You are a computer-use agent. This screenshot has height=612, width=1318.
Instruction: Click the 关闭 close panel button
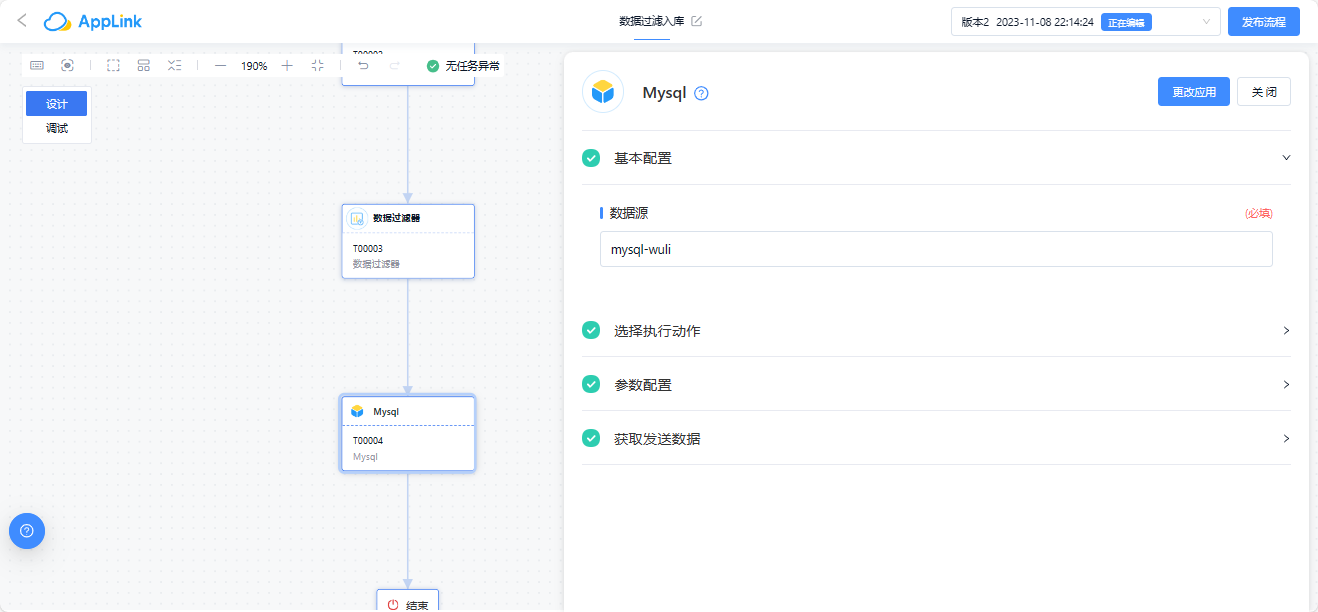[x=1264, y=92]
